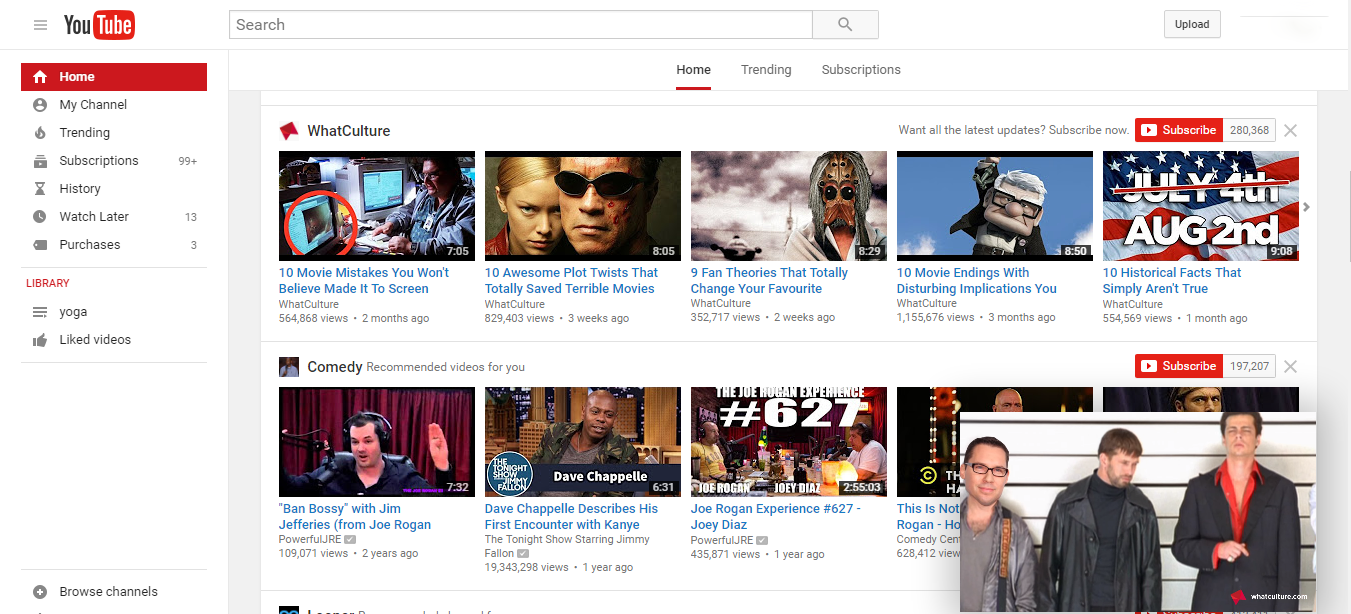Screen dimensions: 1351x614
Task: Go to Watch Later in sidebar
Action: [x=94, y=217]
